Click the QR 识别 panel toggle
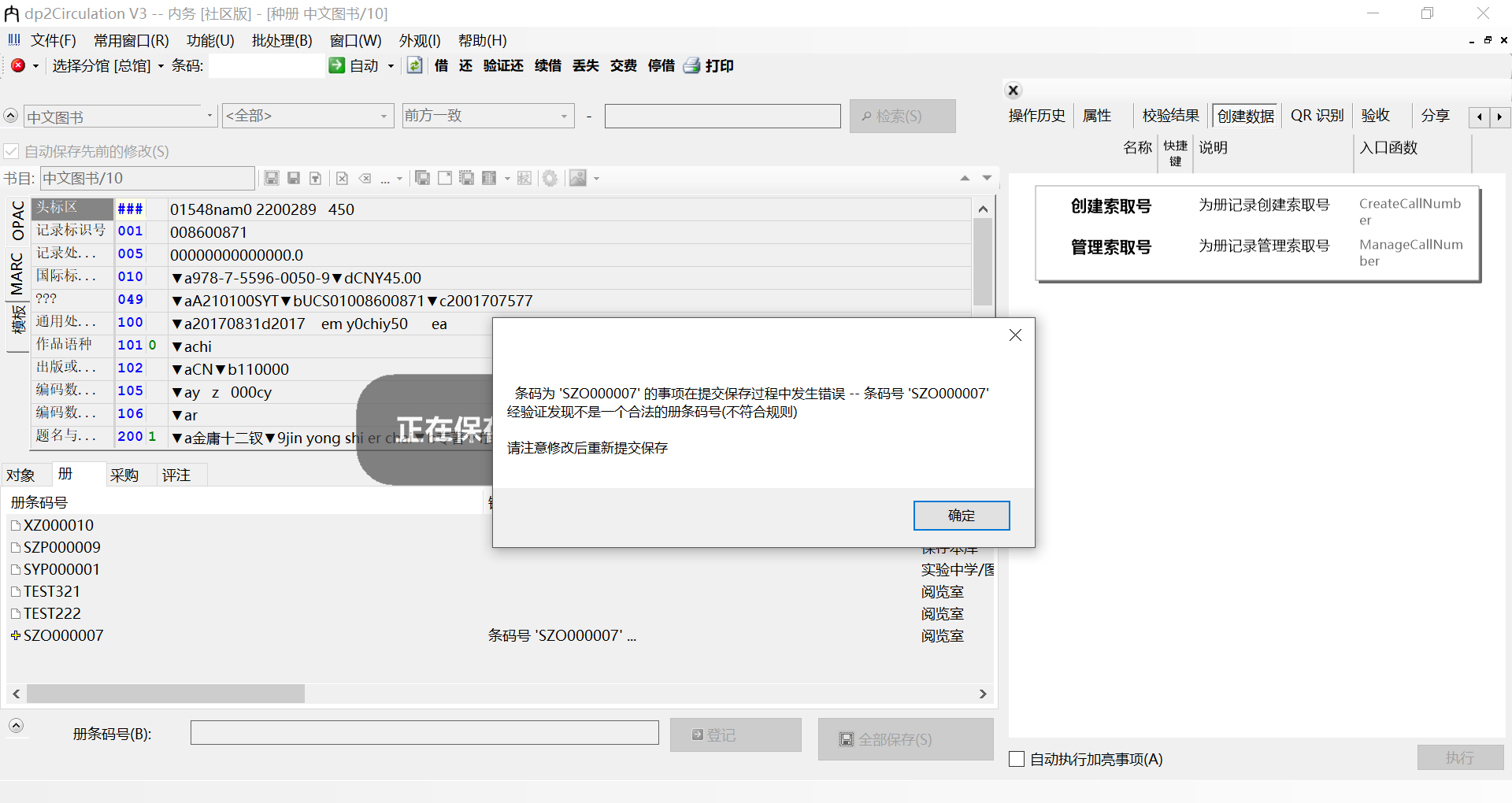The width and height of the screenshot is (1512, 803). point(1317,115)
